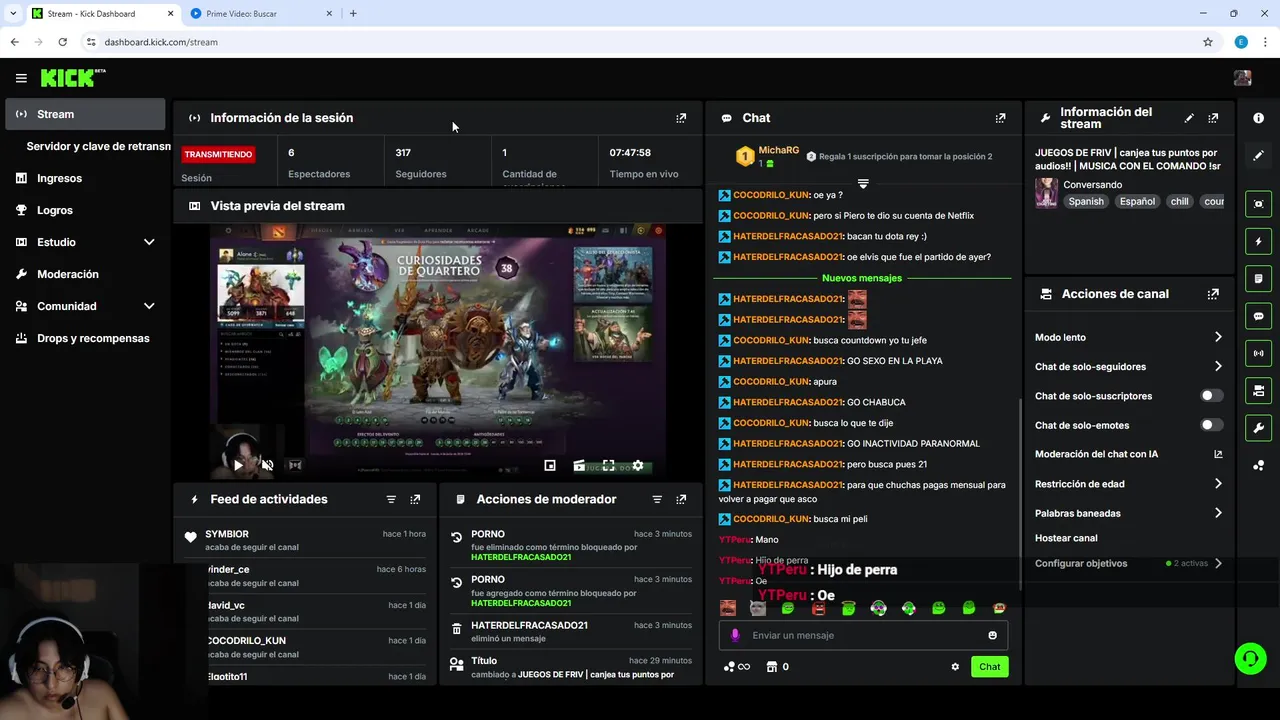
Task: Pop out the Acciones de canal panel
Action: click(x=1213, y=294)
